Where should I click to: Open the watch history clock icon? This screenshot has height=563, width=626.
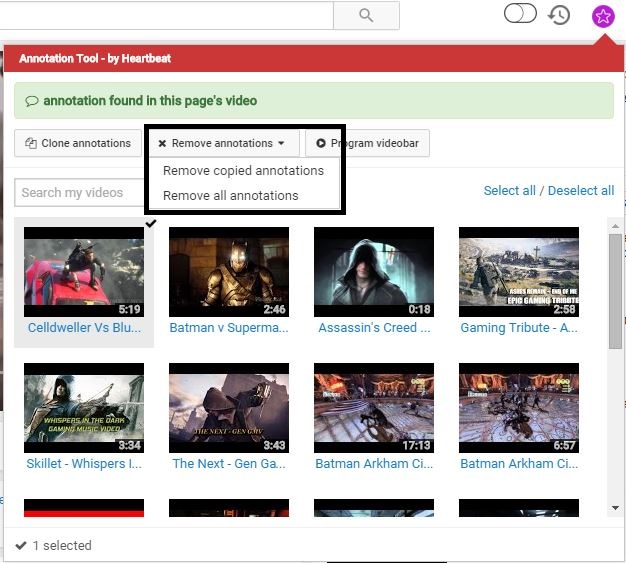coord(559,15)
